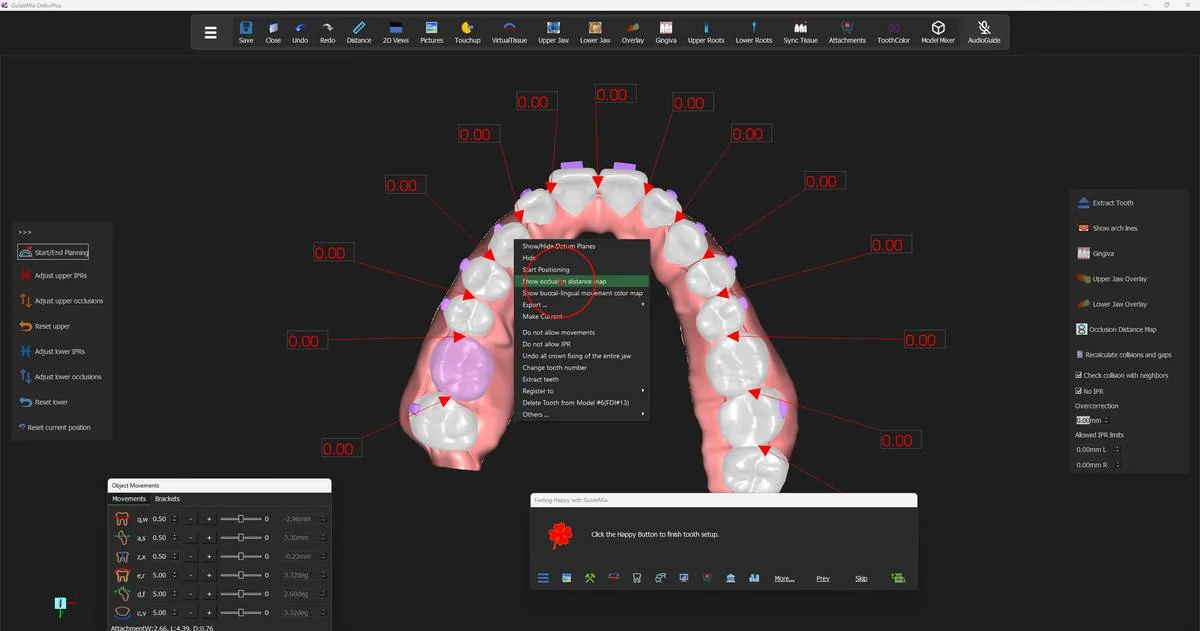Step the q,w 0.50 increment spinner
1200x631 pixels.
[175, 519]
